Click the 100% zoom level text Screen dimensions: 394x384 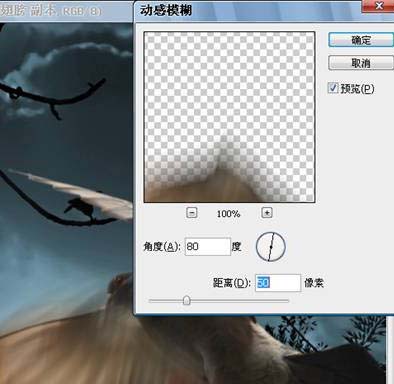coord(228,214)
